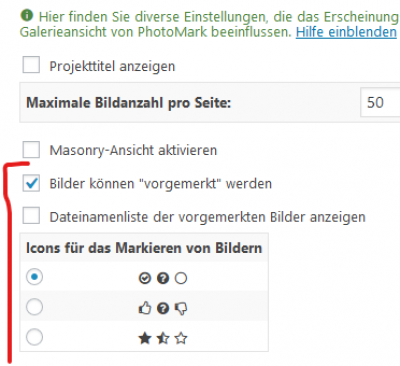400x366 pixels.
Task: Uncheck Bilder können vorgemerkt werden
Action: tap(31, 183)
